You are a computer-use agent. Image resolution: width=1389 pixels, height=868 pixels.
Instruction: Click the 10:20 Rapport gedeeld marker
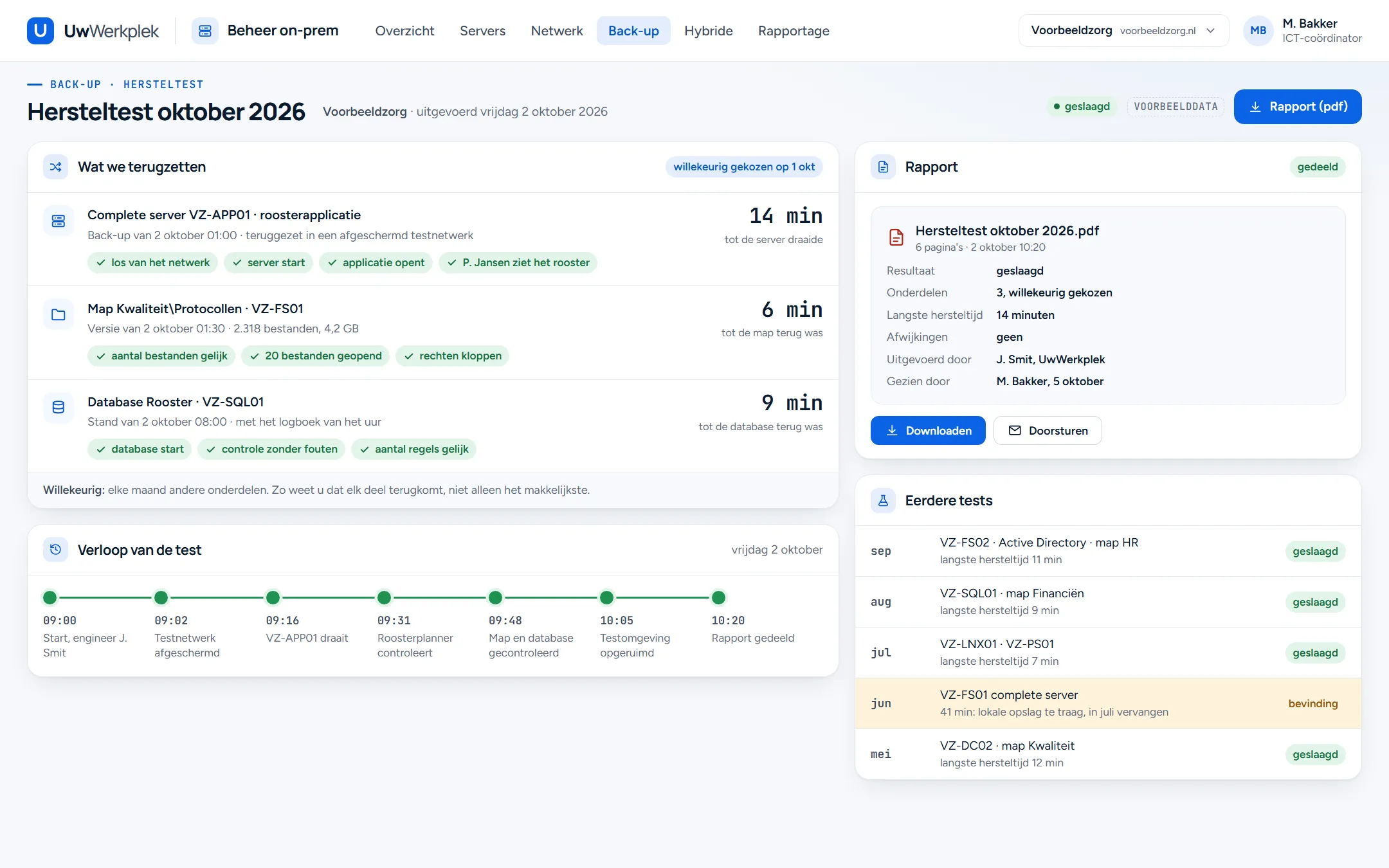(718, 598)
